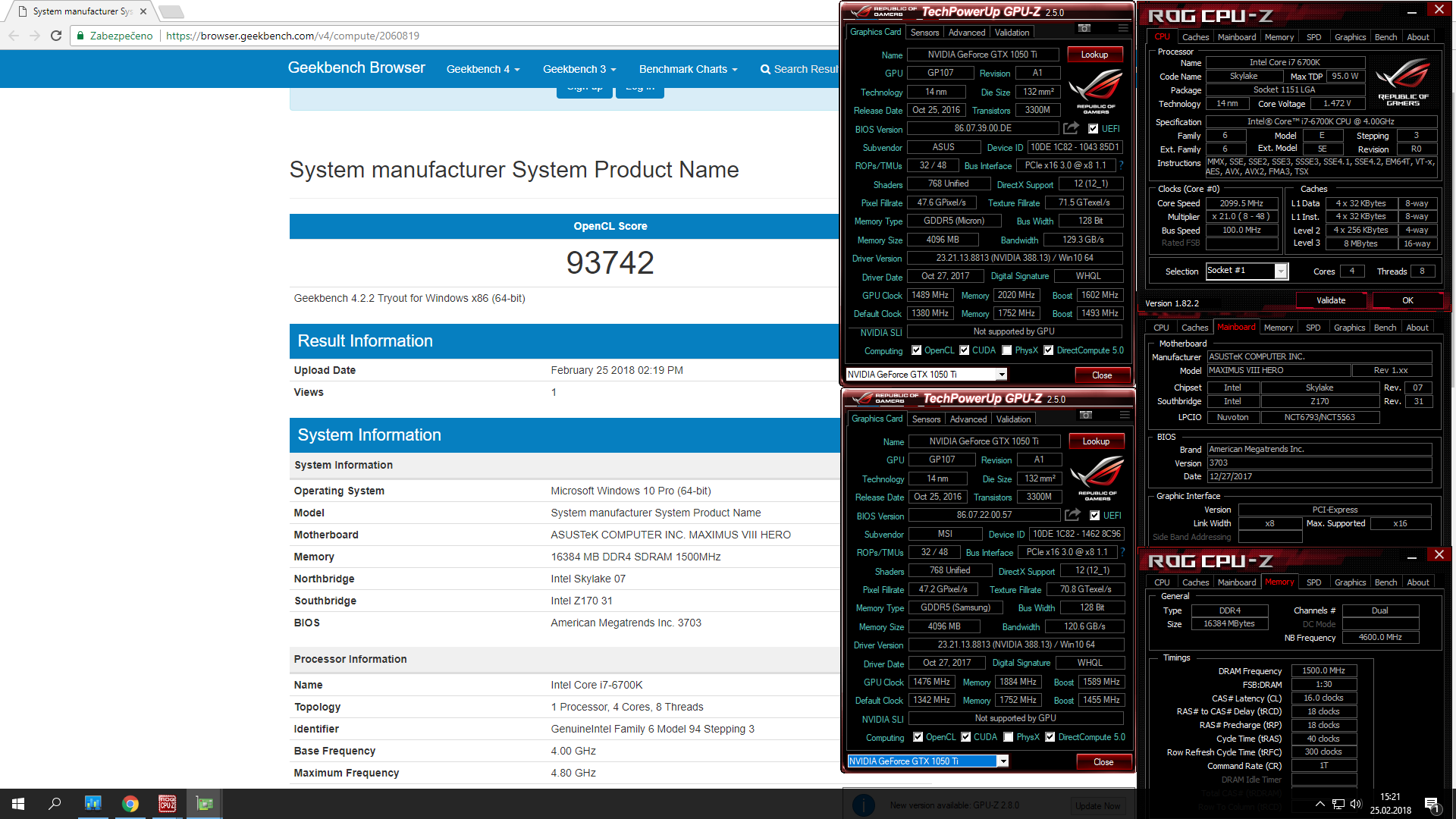Toggle UEFI checkbox in lower GPU-Z
Viewport: 1456px width, 819px height.
pyautogui.click(x=1094, y=516)
